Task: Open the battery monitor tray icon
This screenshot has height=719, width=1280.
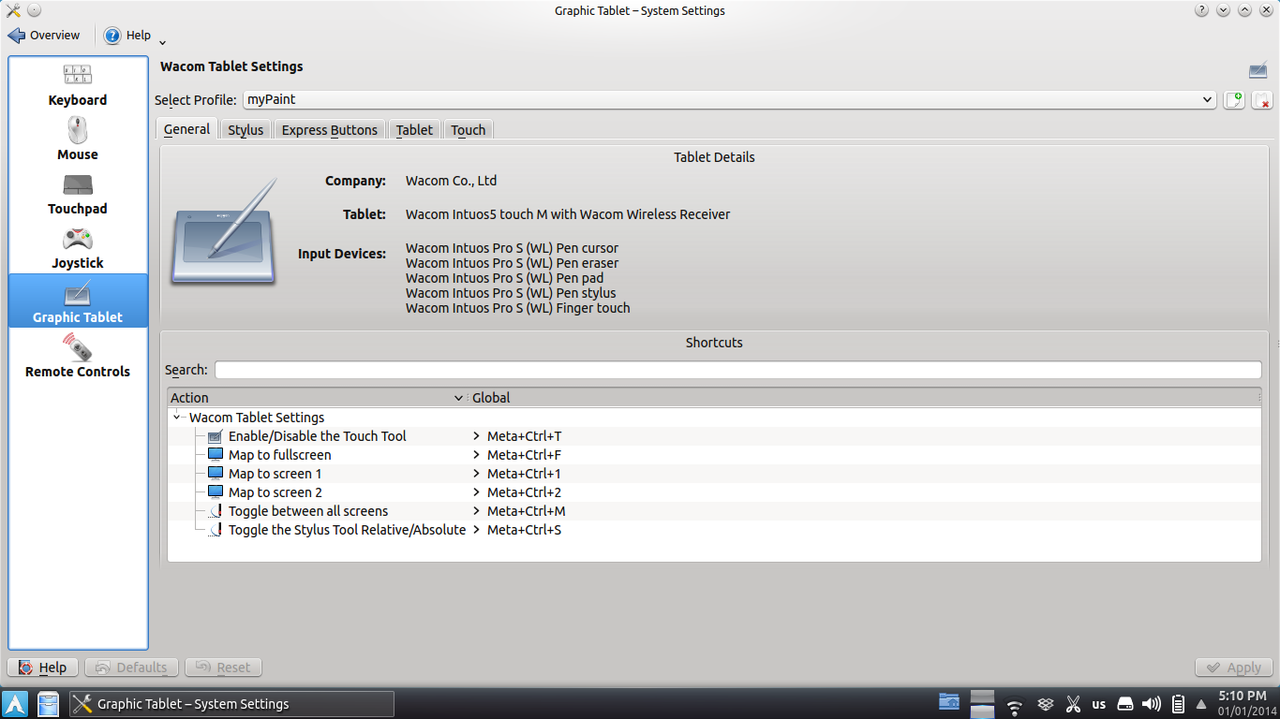Action: [1178, 704]
